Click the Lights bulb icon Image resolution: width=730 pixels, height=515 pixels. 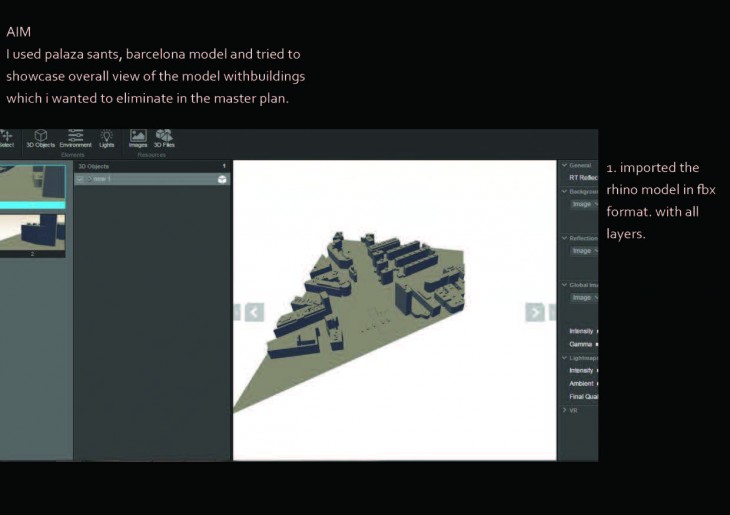(107, 136)
